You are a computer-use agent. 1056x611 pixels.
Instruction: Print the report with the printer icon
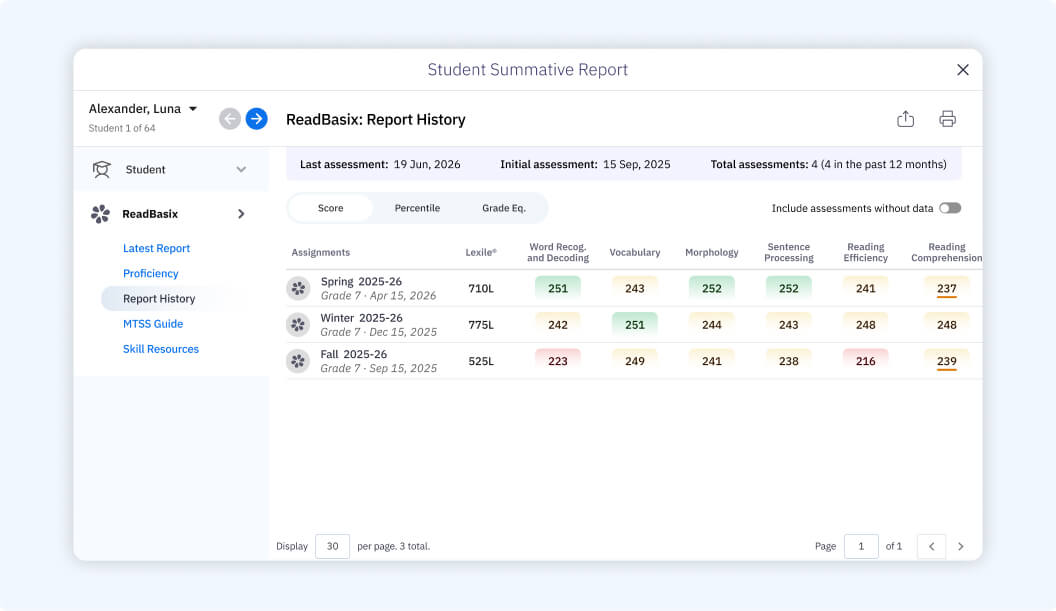pos(947,119)
